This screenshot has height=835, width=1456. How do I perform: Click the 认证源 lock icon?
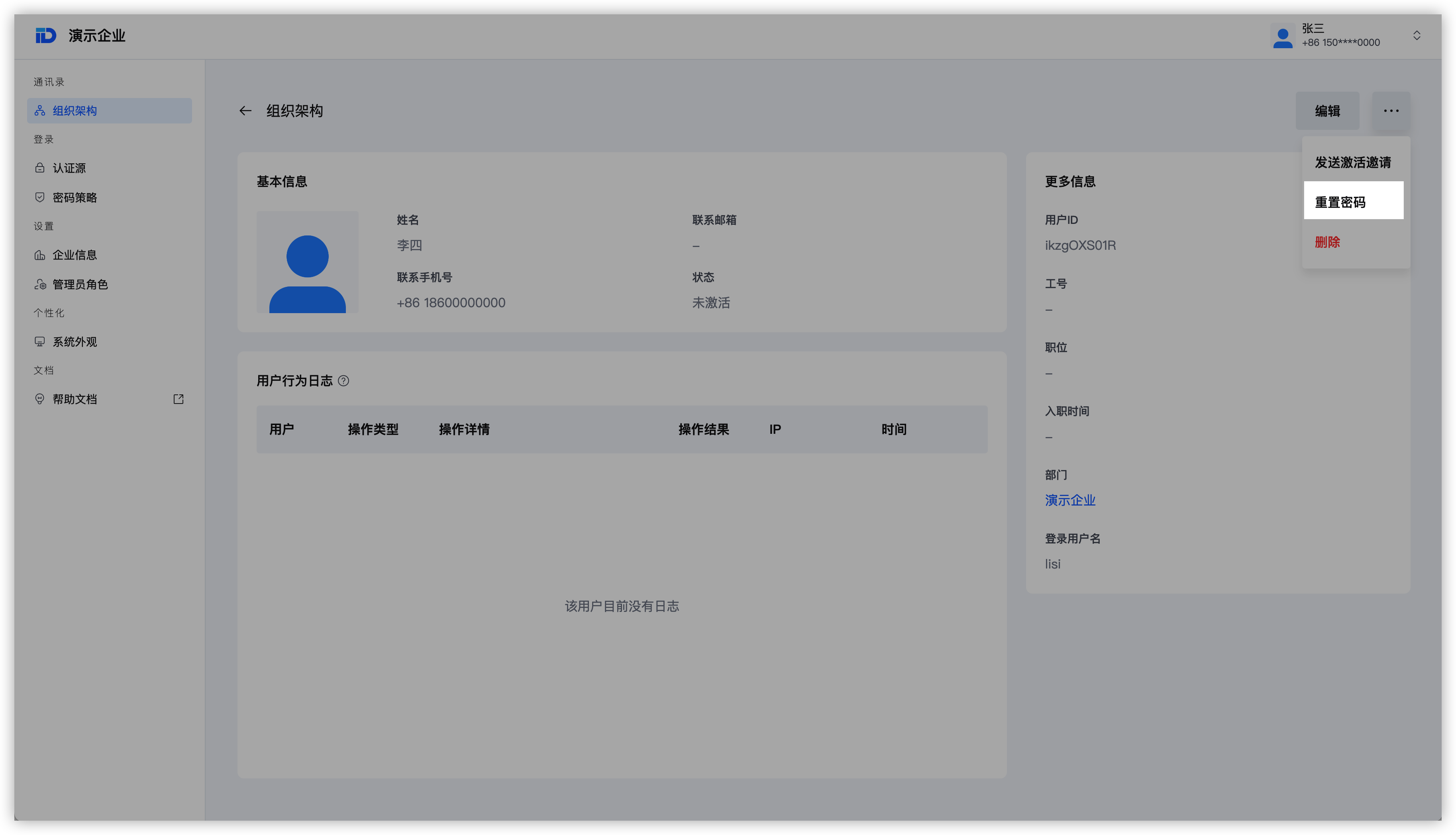coord(39,168)
